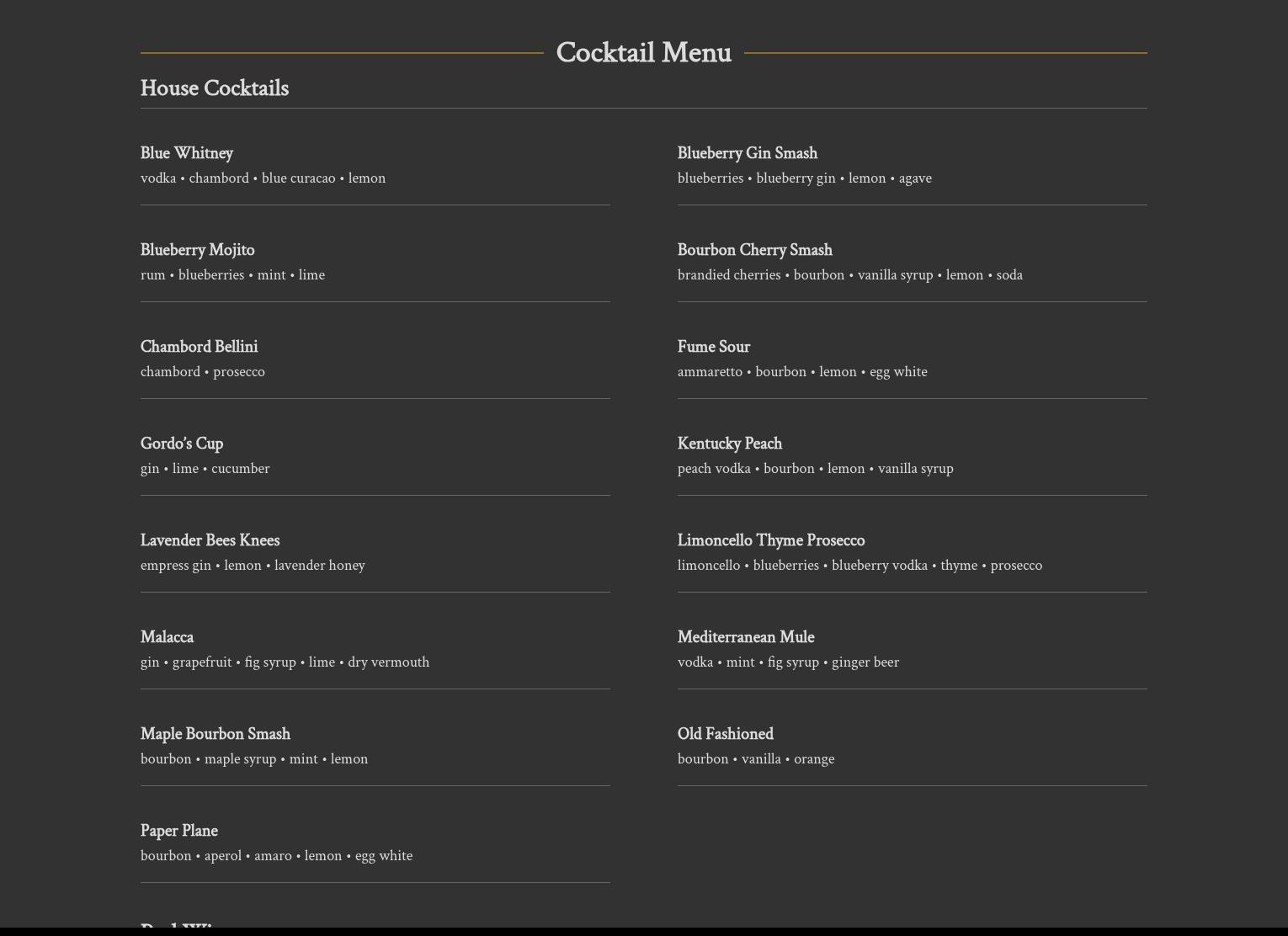Image resolution: width=1288 pixels, height=936 pixels.
Task: Click the Malacca ingredients list text
Action: click(285, 662)
